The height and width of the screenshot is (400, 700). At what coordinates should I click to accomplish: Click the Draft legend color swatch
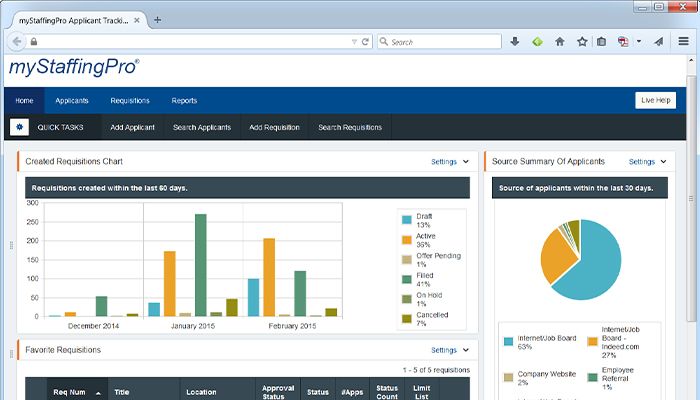tap(407, 220)
